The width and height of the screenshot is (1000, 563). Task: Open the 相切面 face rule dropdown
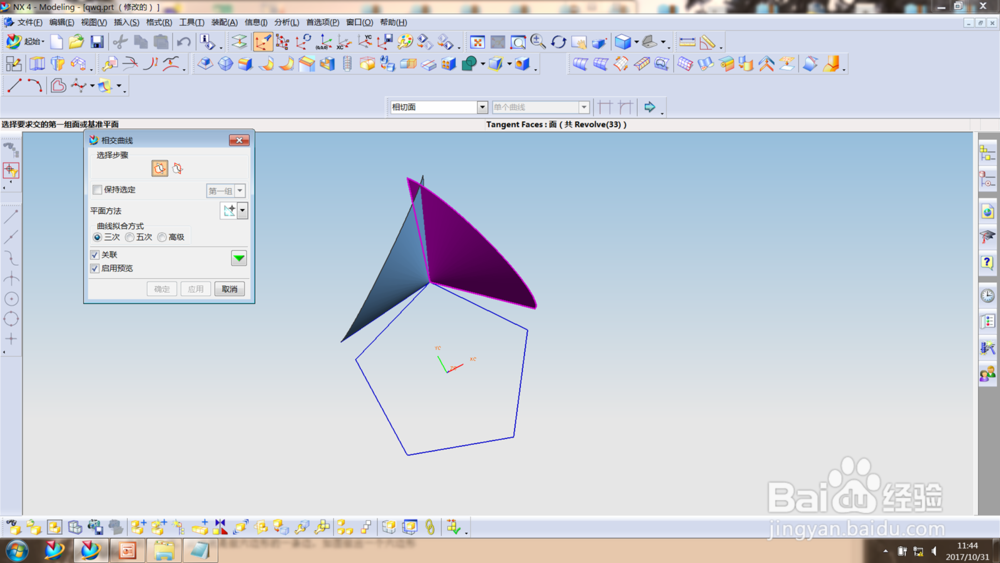click(482, 107)
